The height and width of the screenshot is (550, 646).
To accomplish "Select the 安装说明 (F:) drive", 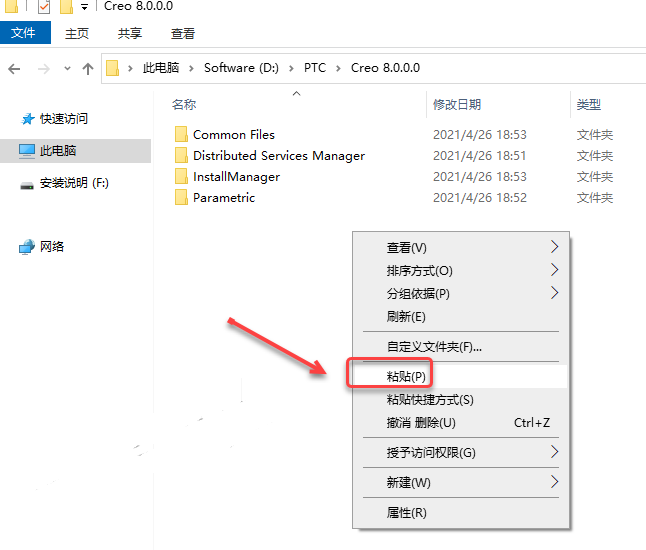I will 74,183.
